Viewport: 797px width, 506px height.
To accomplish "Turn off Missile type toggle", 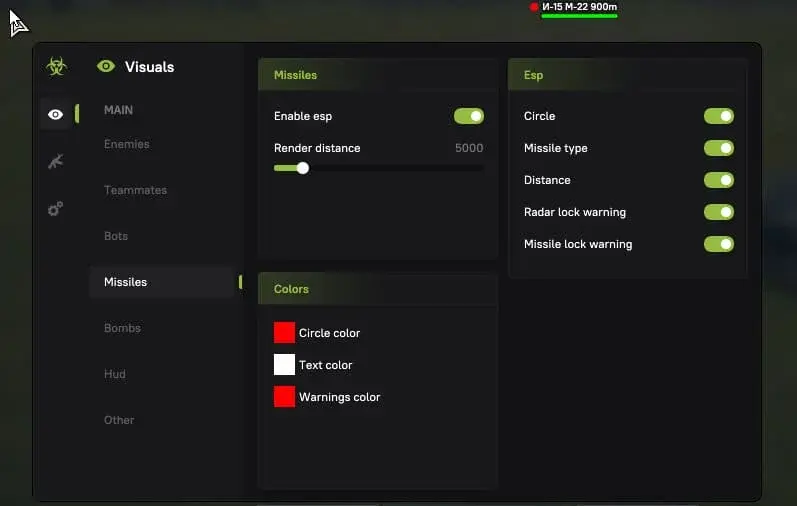I will point(719,148).
